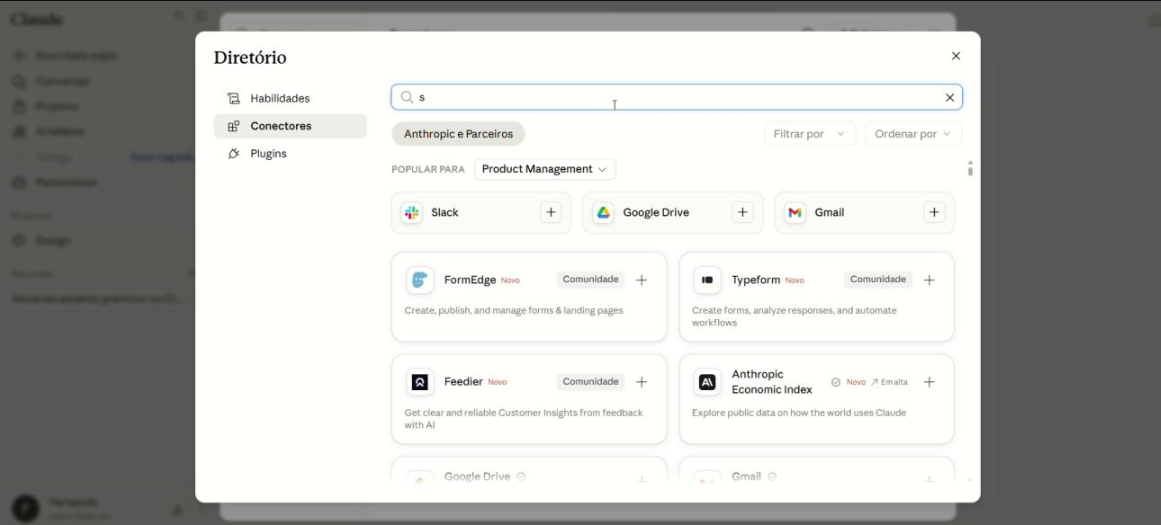Click the Google Drive logo icon

[x=603, y=213]
